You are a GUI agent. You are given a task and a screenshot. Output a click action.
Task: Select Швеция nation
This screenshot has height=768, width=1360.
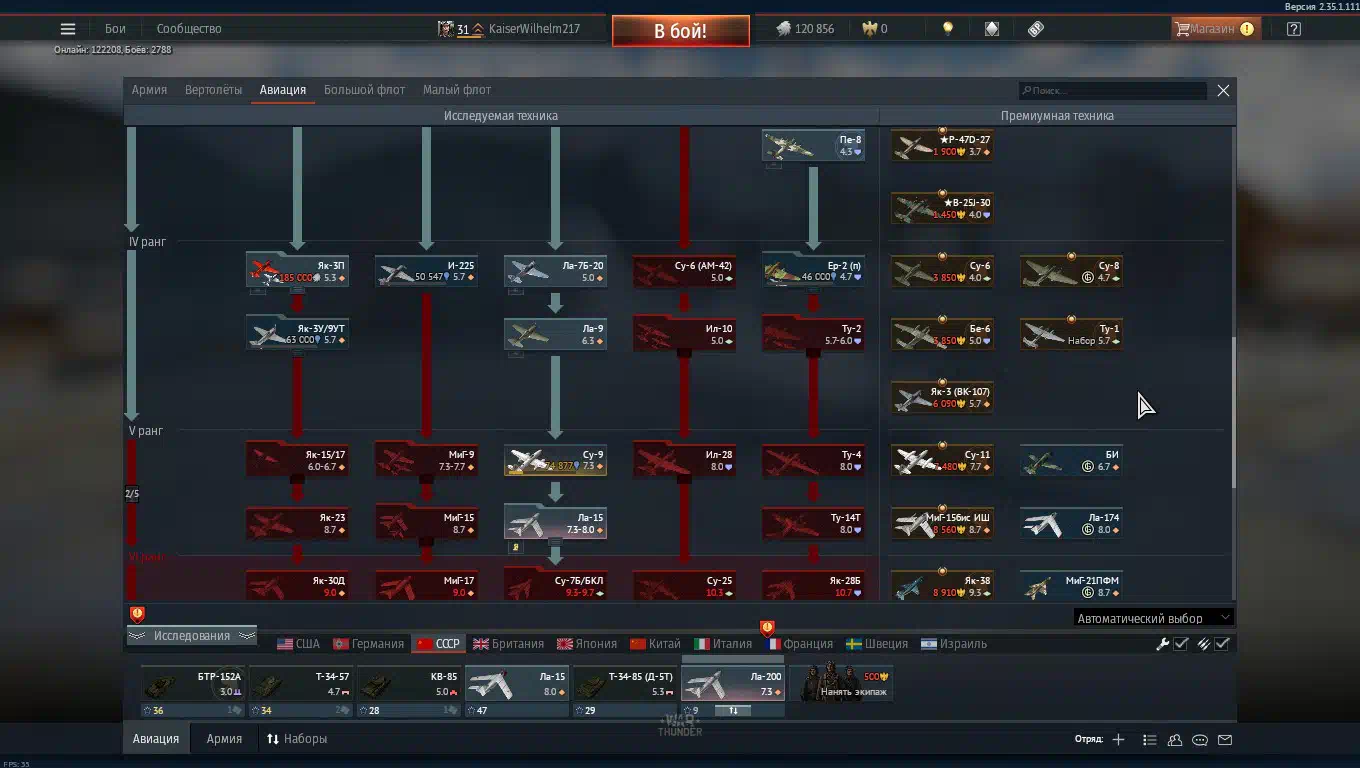pyautogui.click(x=877, y=644)
